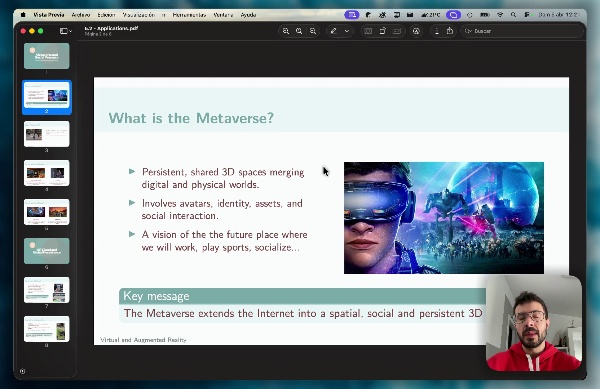Rotate the page with the rotate icon
The width and height of the screenshot is (600, 389).
point(382,31)
